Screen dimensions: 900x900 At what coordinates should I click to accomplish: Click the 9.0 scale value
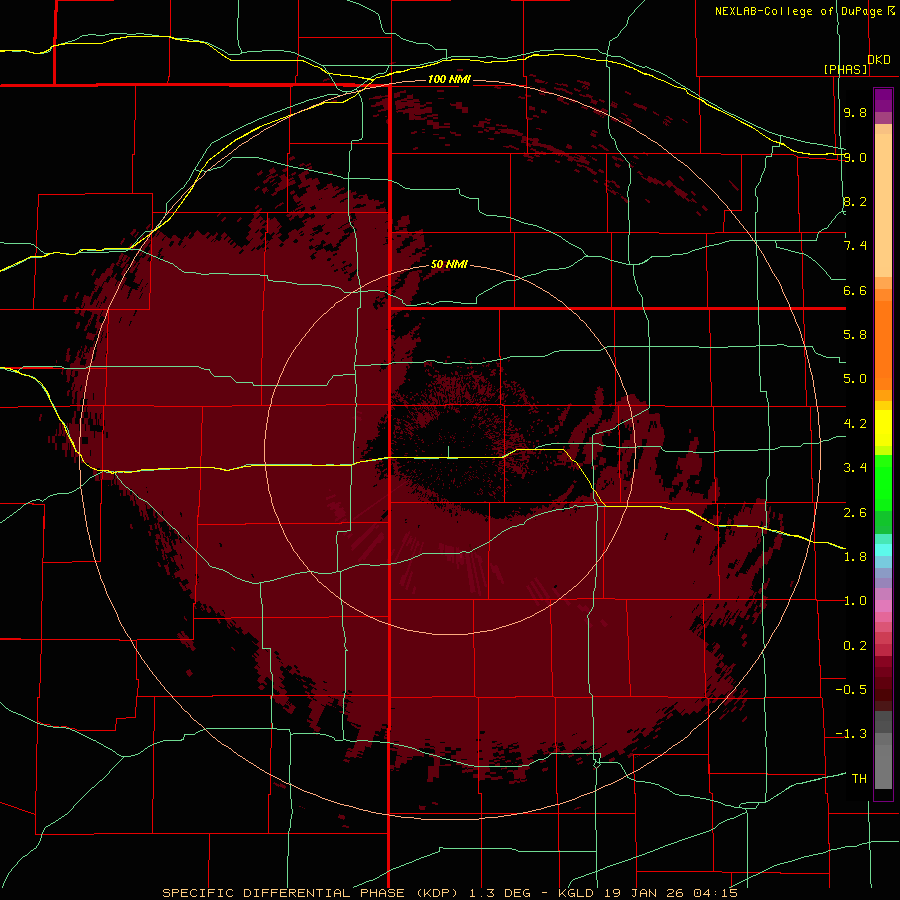click(x=855, y=157)
